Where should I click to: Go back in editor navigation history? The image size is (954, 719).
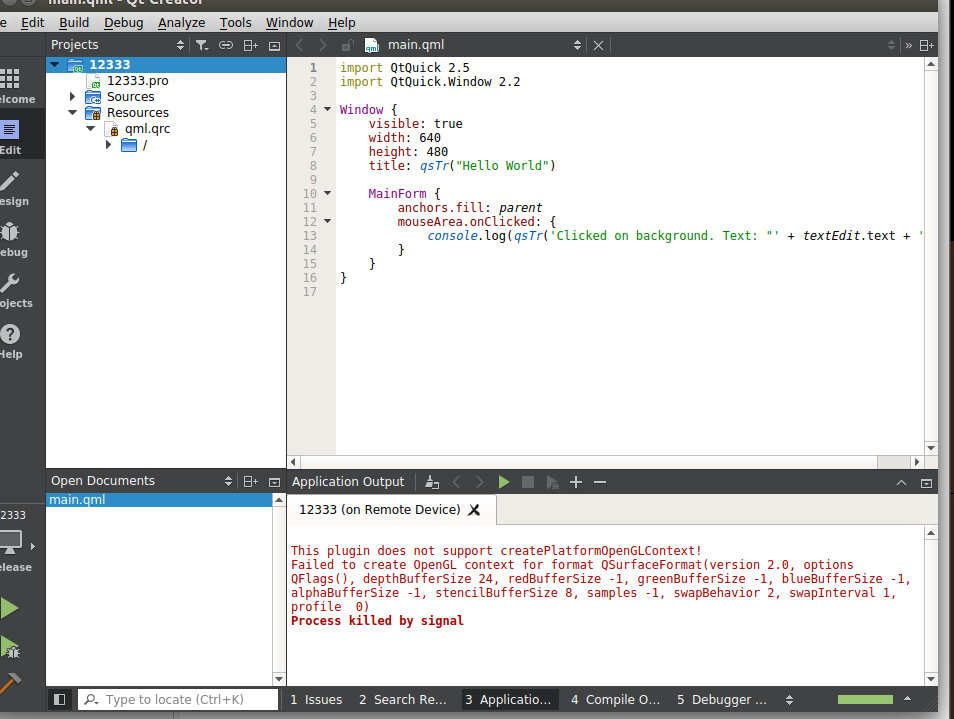coord(299,45)
